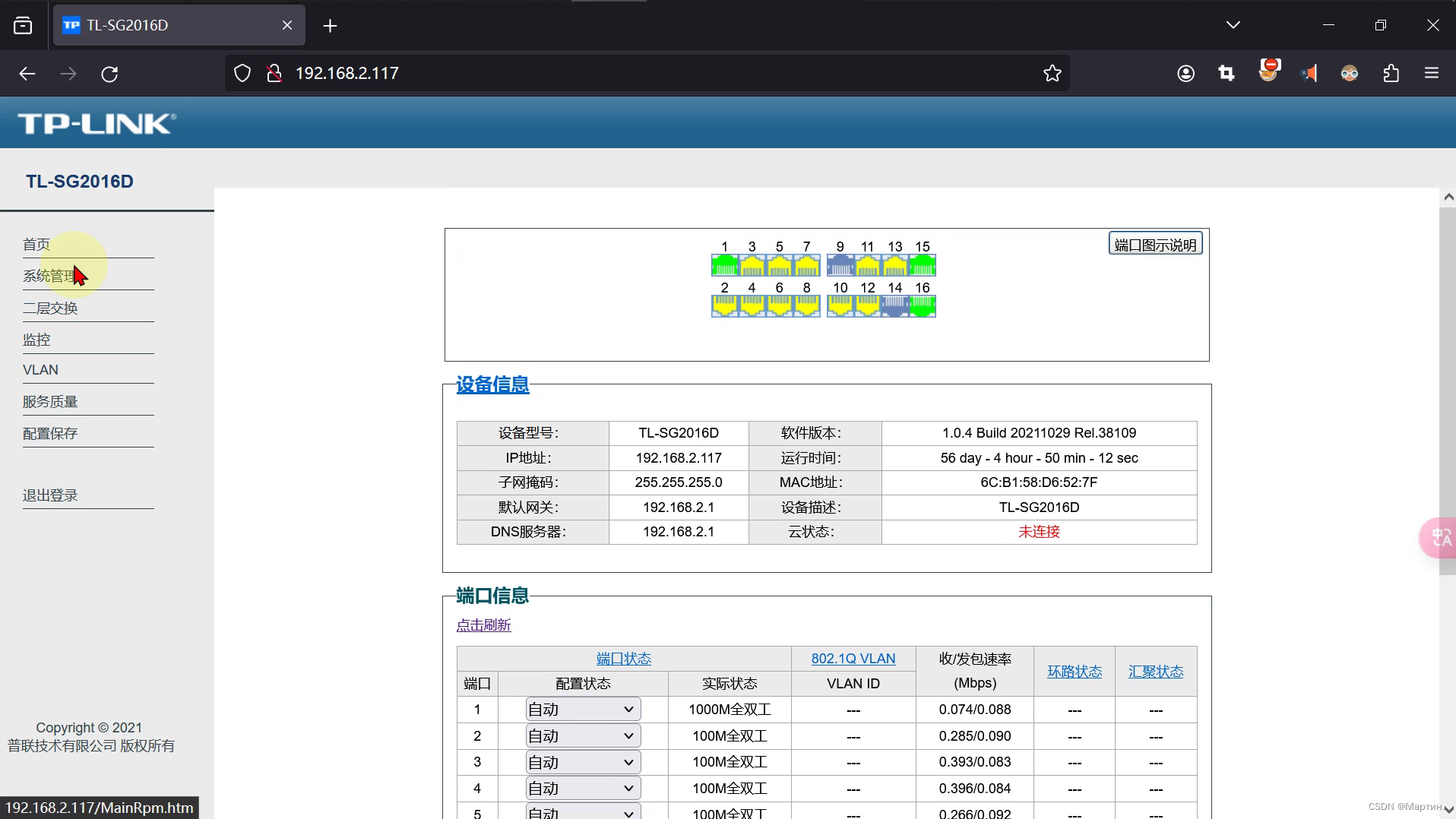The height and width of the screenshot is (819, 1456).
Task: Click port 15 icon in port diagram
Action: (x=922, y=265)
